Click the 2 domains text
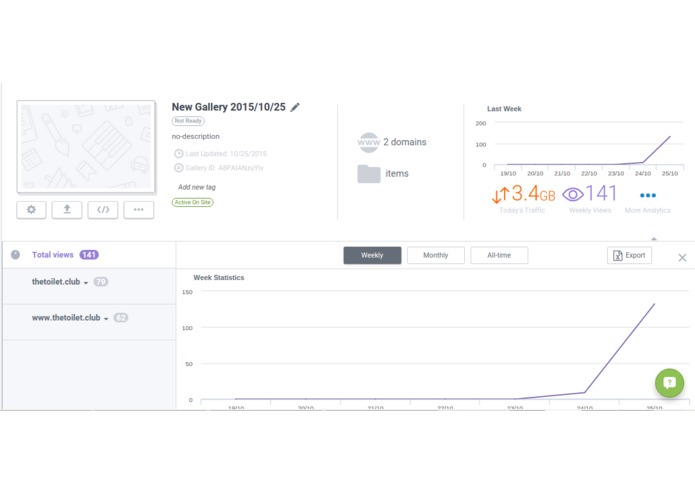The image size is (695, 494). [x=405, y=142]
